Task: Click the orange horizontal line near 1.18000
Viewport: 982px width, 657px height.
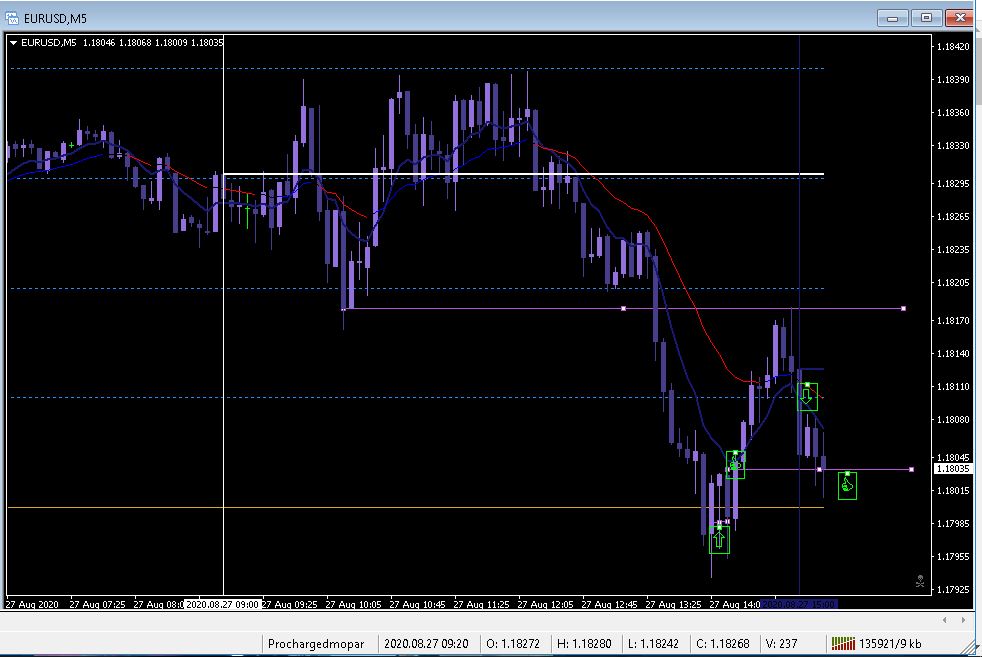Action: point(415,507)
